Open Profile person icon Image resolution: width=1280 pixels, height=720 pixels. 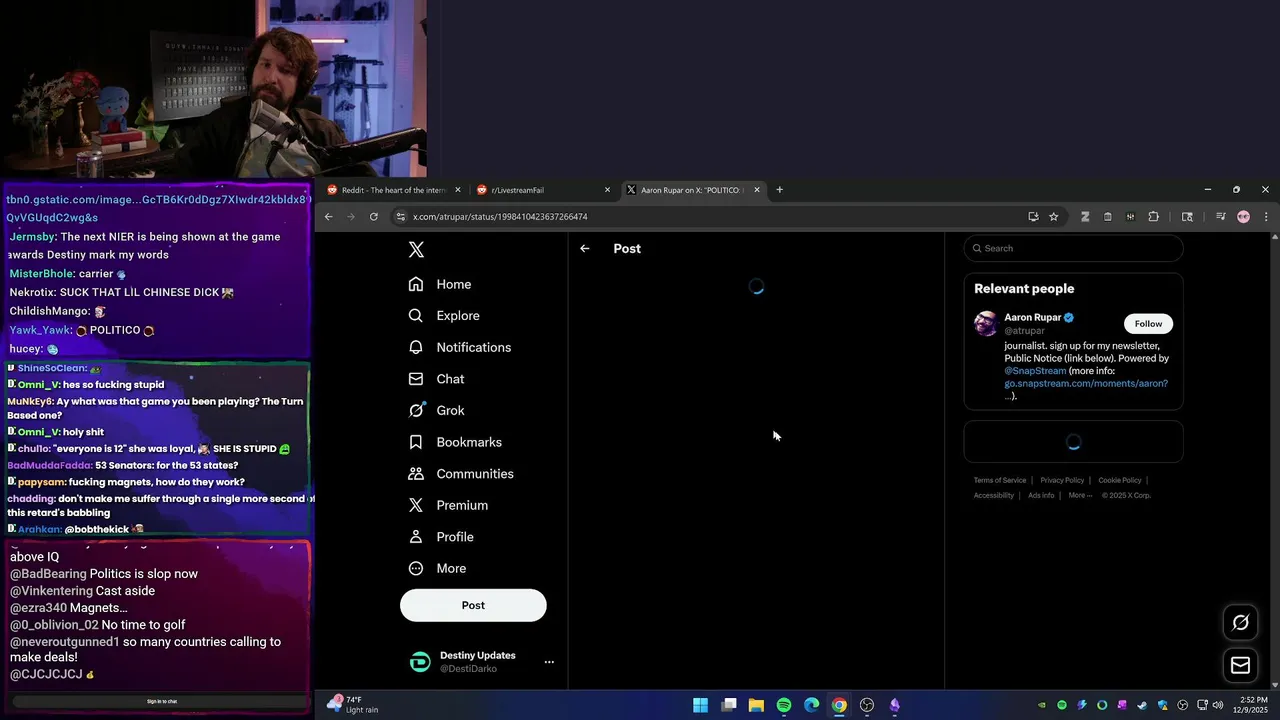[x=416, y=537]
